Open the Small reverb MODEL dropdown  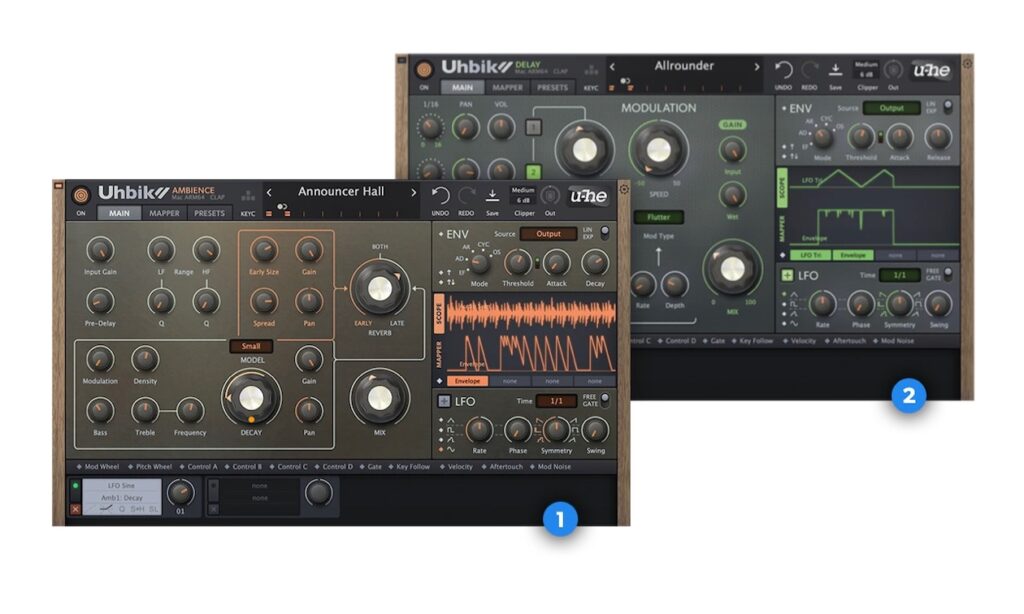tap(251, 346)
